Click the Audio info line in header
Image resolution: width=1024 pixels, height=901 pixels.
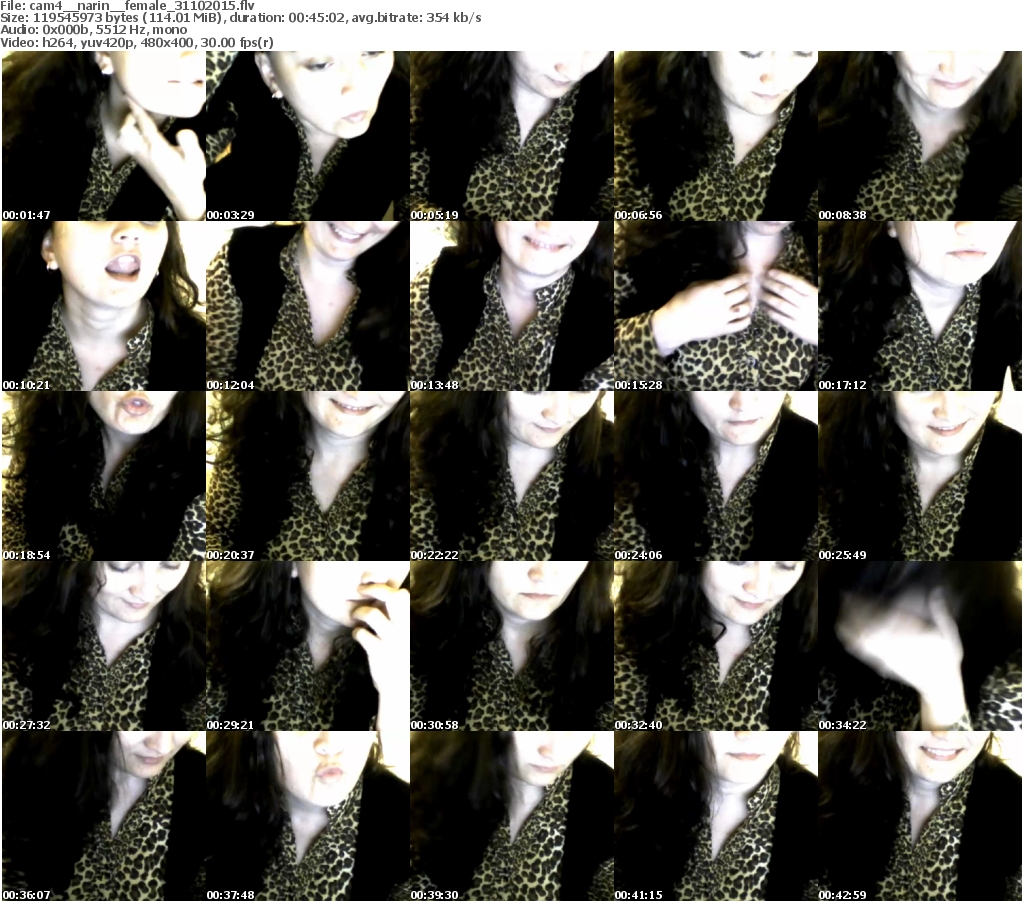click(x=93, y=30)
